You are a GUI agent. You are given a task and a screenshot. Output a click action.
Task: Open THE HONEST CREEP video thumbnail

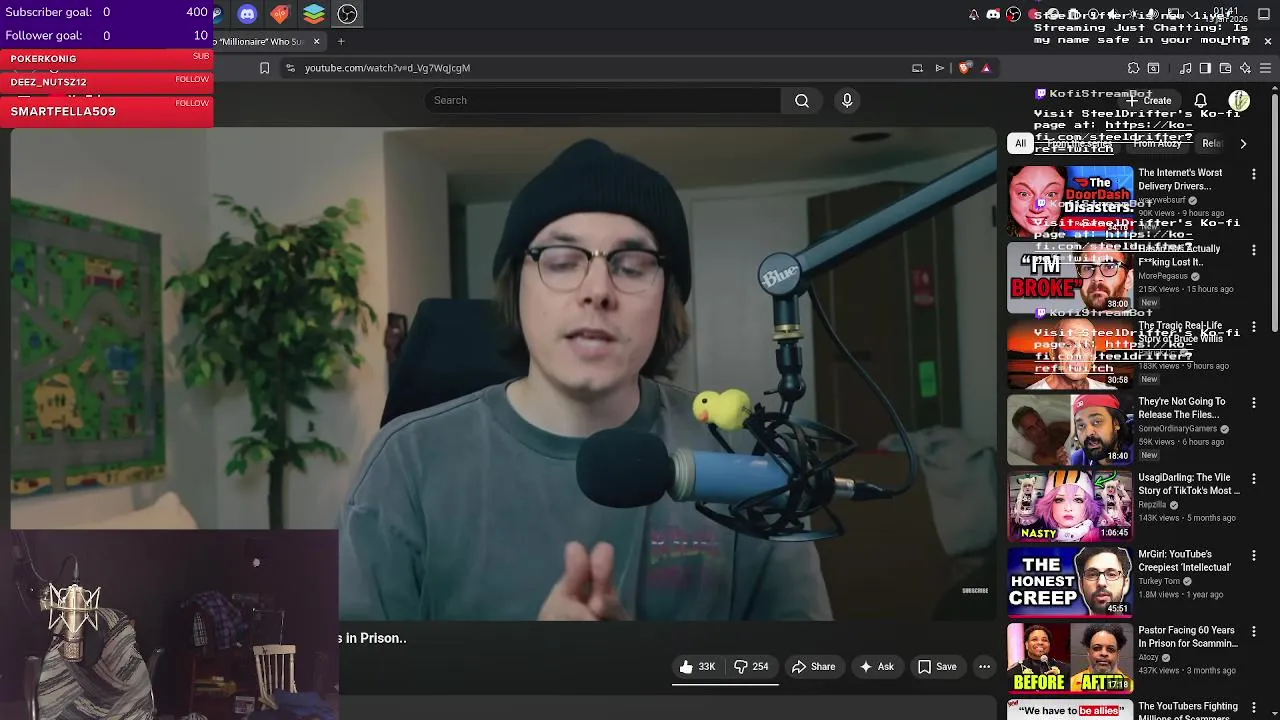[x=1070, y=582]
